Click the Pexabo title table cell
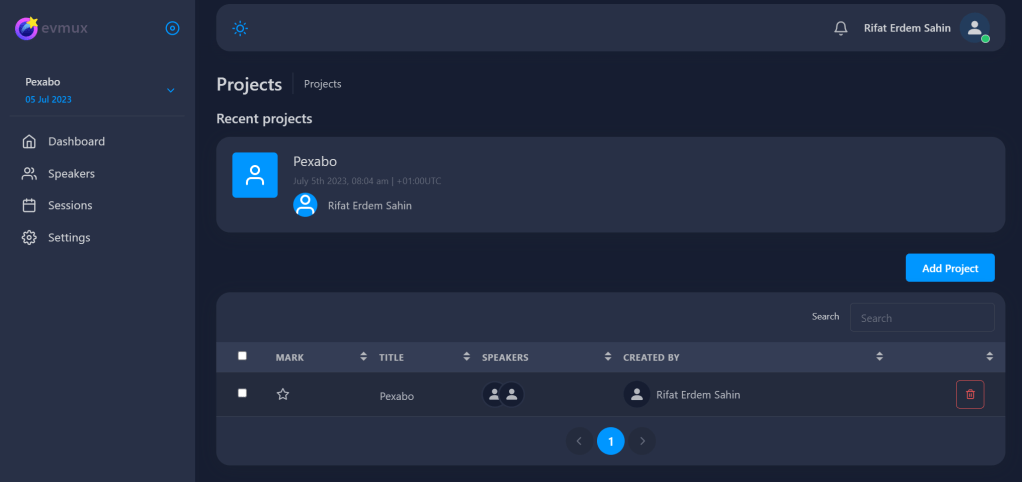The image size is (1022, 482). pos(396,396)
